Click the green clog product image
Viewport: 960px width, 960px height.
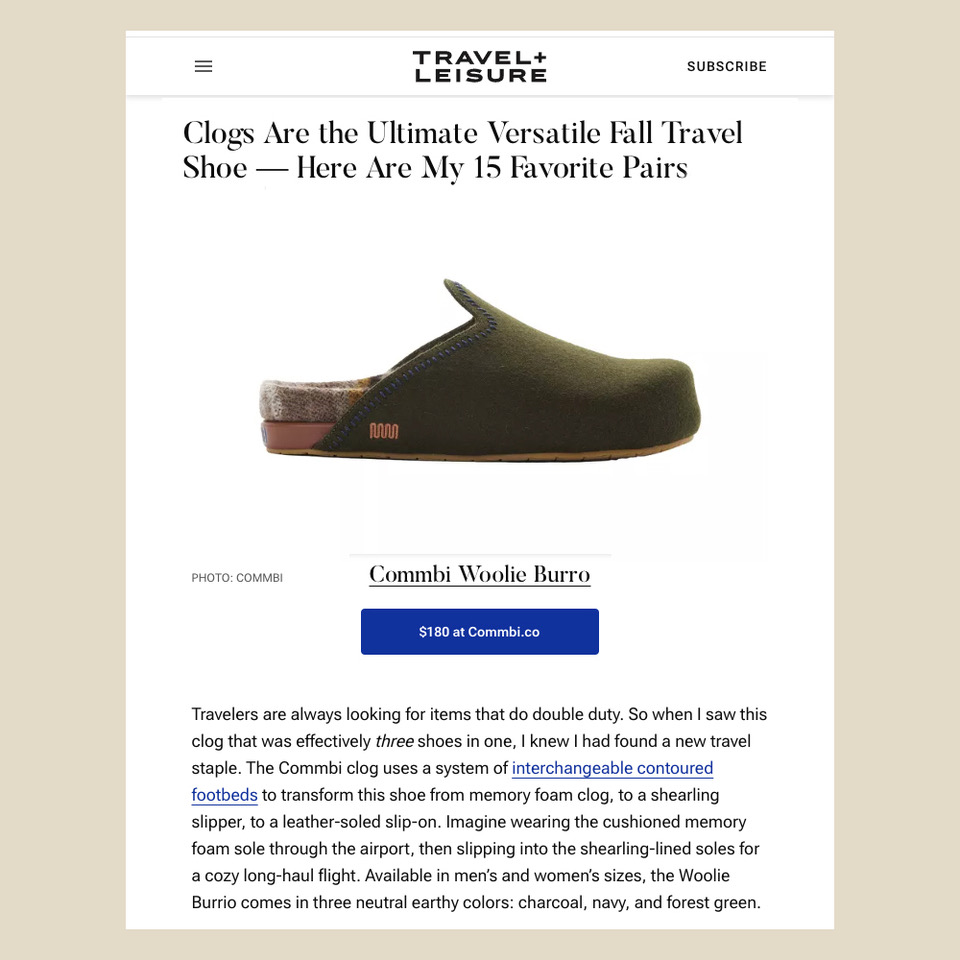[x=479, y=370]
